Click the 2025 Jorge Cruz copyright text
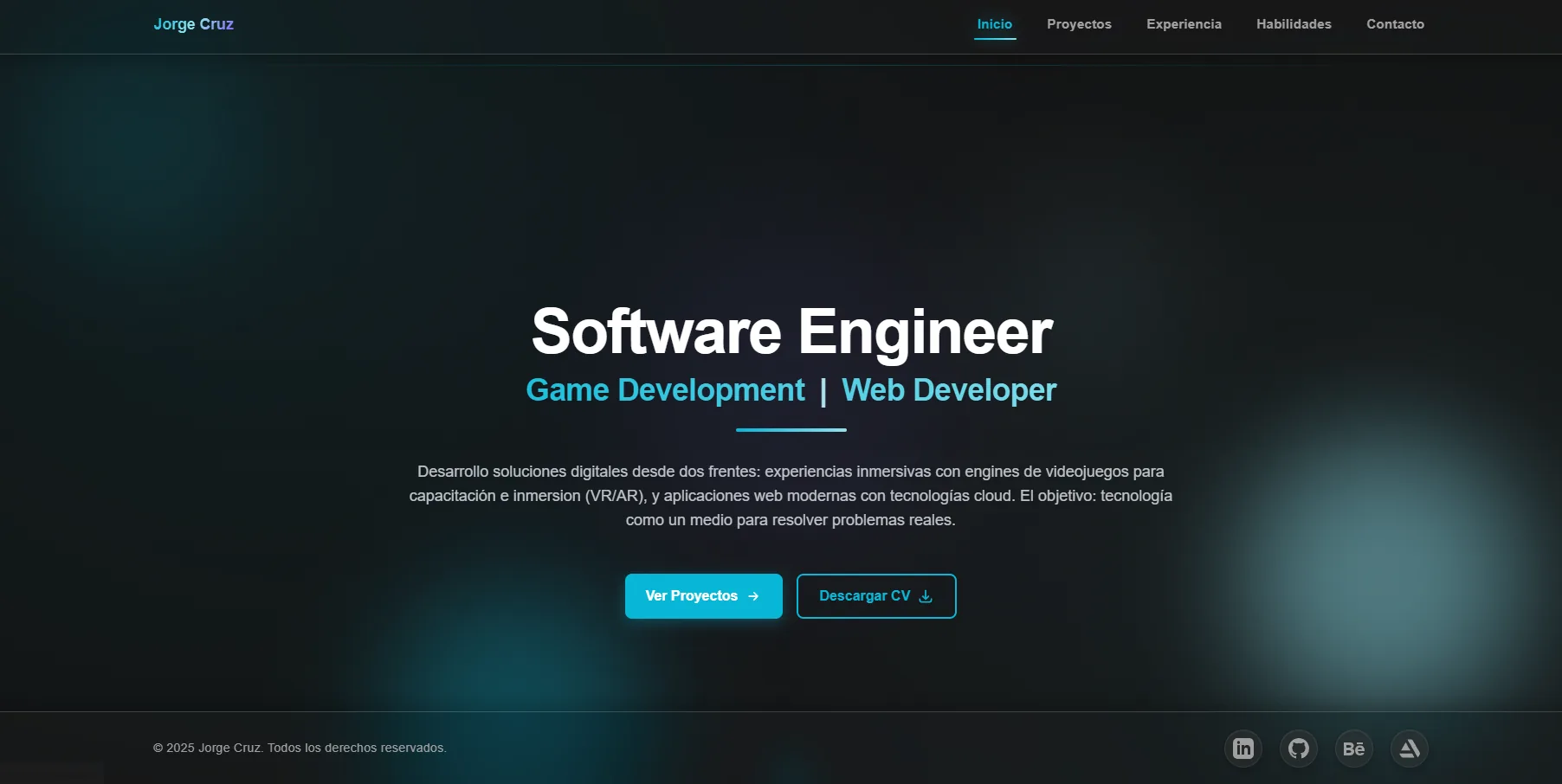The width and height of the screenshot is (1562, 784). click(300, 748)
